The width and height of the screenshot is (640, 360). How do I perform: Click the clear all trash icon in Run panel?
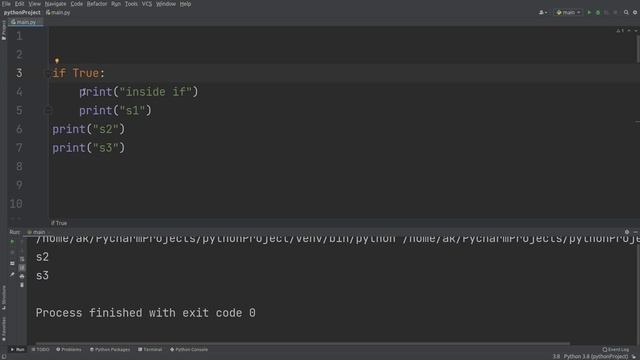tap(22, 285)
